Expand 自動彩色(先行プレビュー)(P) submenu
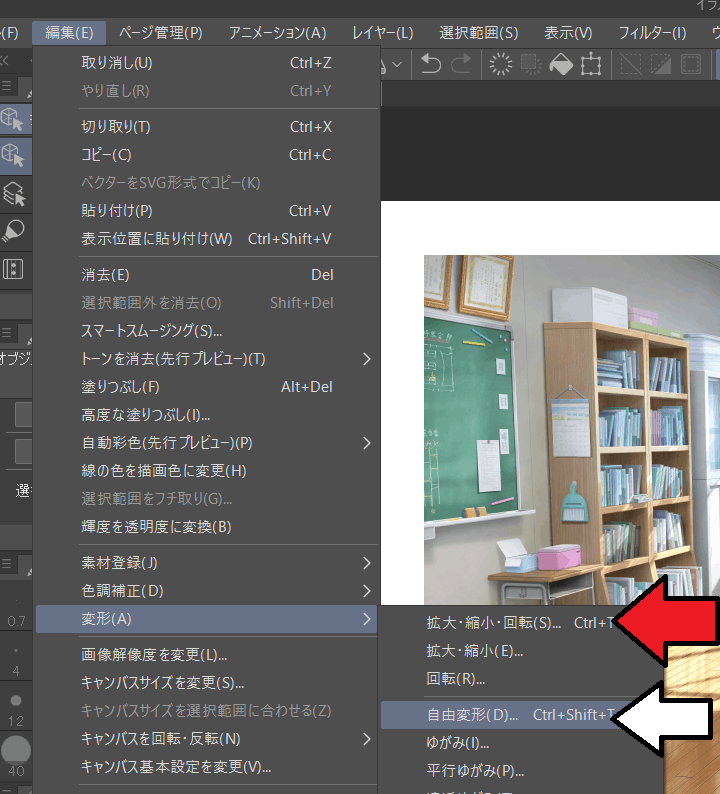 [x=207, y=443]
